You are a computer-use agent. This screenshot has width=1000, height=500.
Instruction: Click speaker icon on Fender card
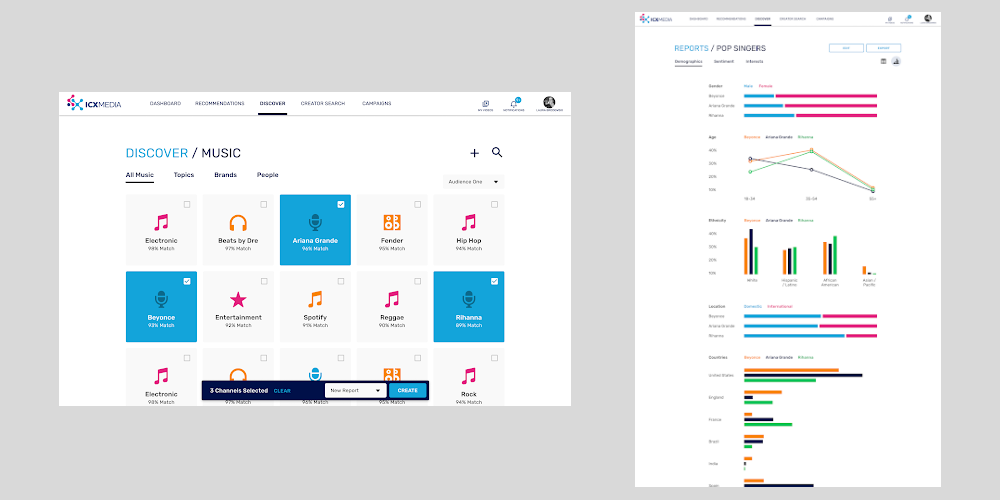[x=392, y=223]
